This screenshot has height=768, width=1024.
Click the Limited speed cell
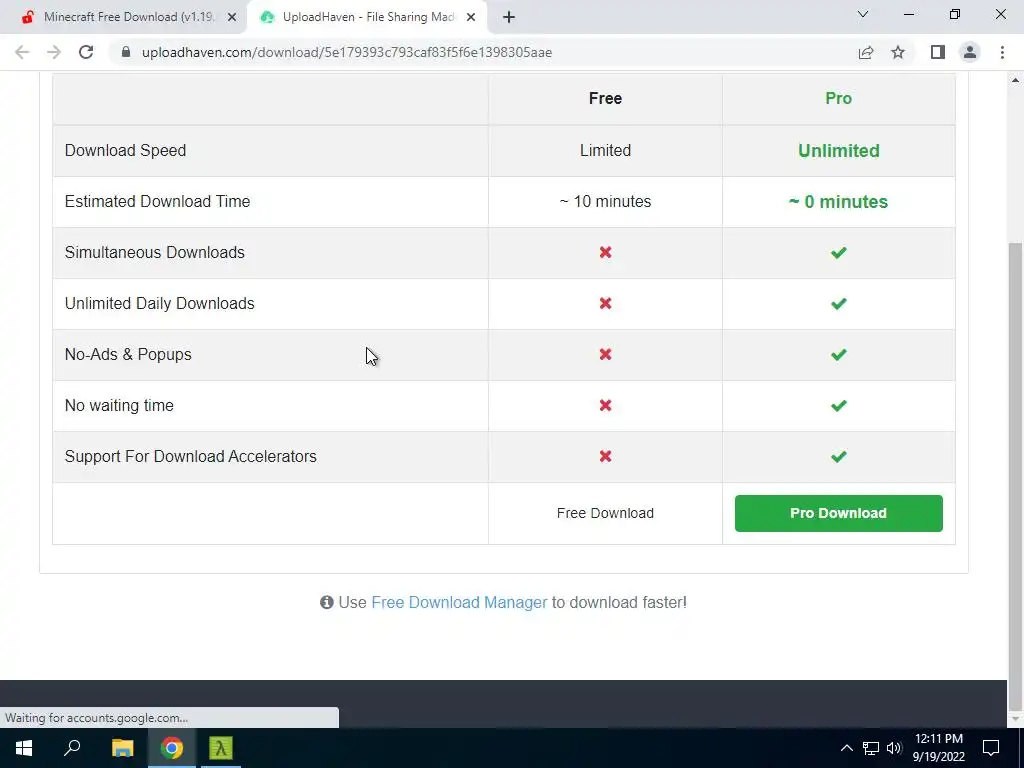(x=605, y=150)
